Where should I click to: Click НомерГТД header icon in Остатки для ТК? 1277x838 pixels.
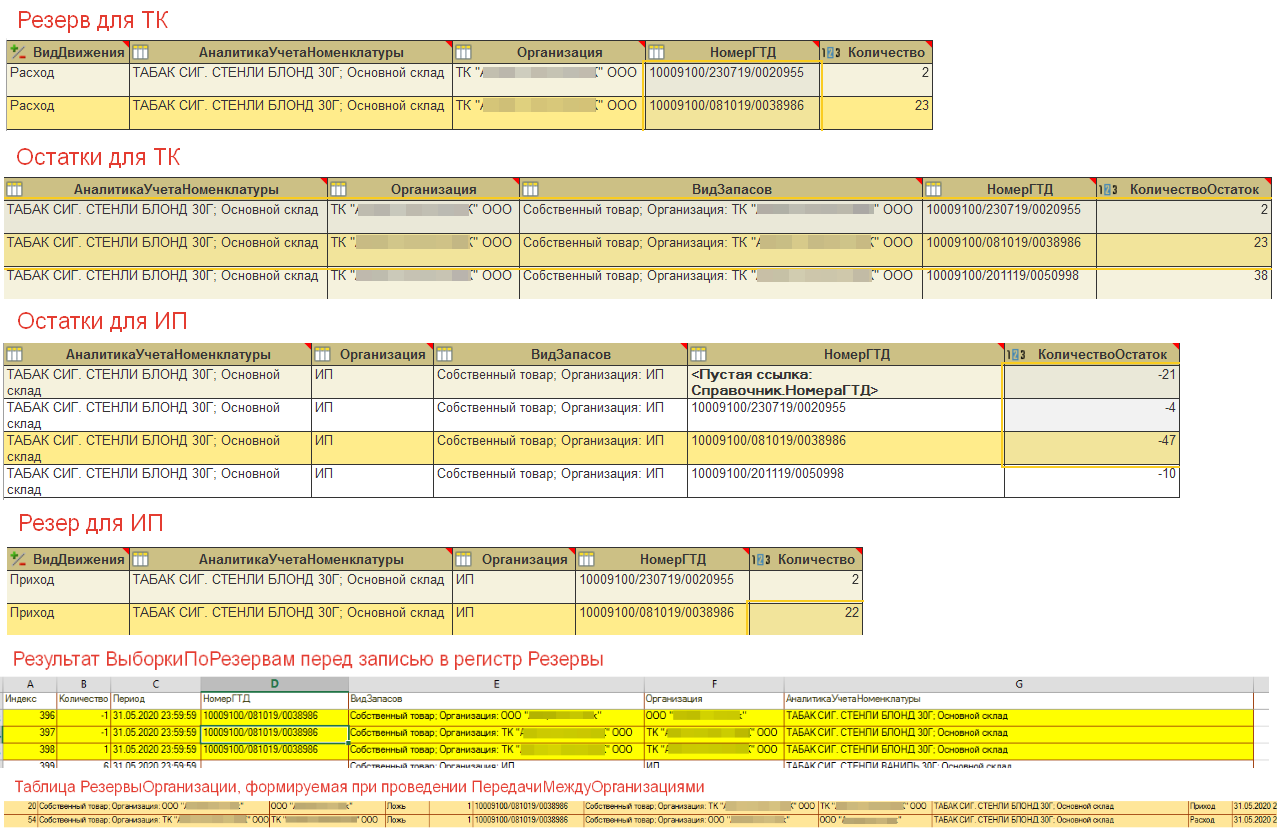click(934, 189)
